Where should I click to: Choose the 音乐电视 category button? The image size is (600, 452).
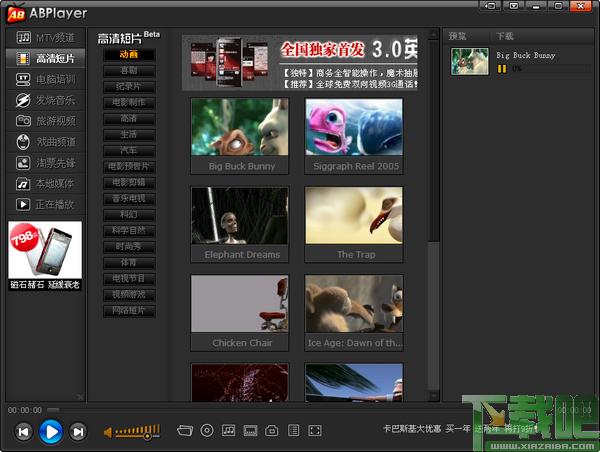click(129, 199)
